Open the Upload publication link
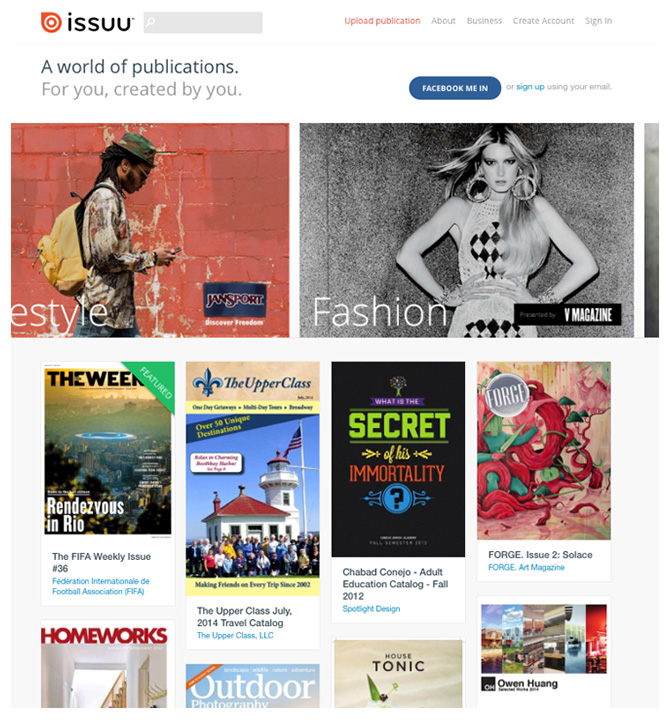The width and height of the screenshot is (670, 720). tap(382, 21)
